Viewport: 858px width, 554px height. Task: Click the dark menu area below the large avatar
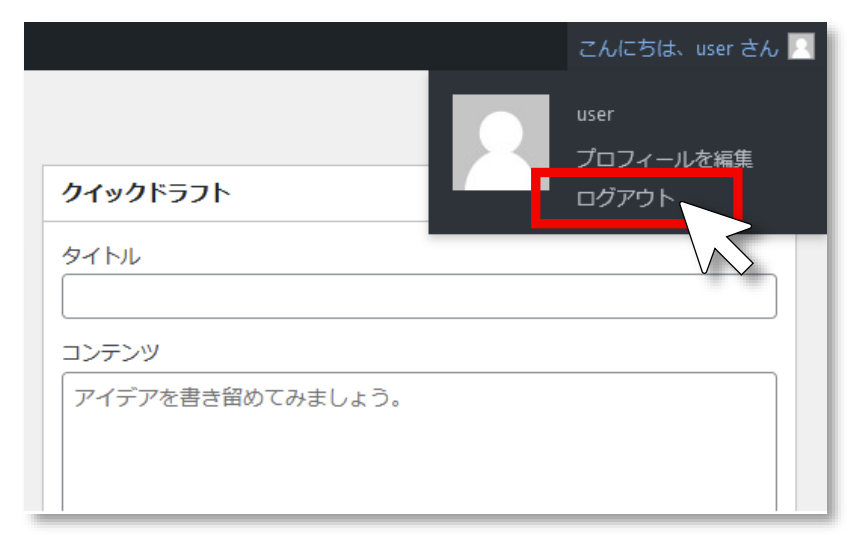point(490,215)
